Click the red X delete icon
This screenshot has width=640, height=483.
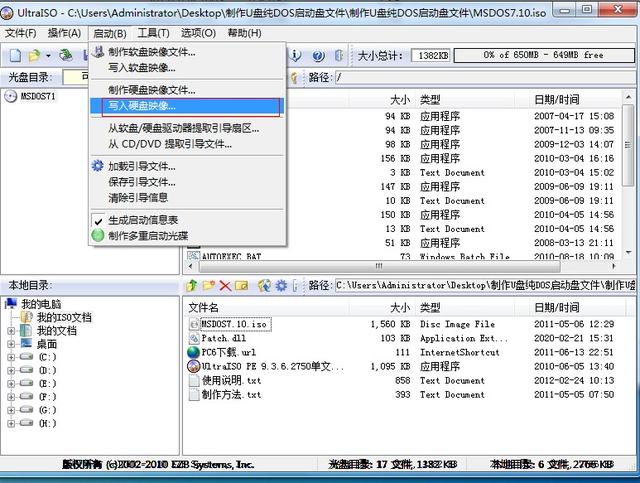click(225, 285)
